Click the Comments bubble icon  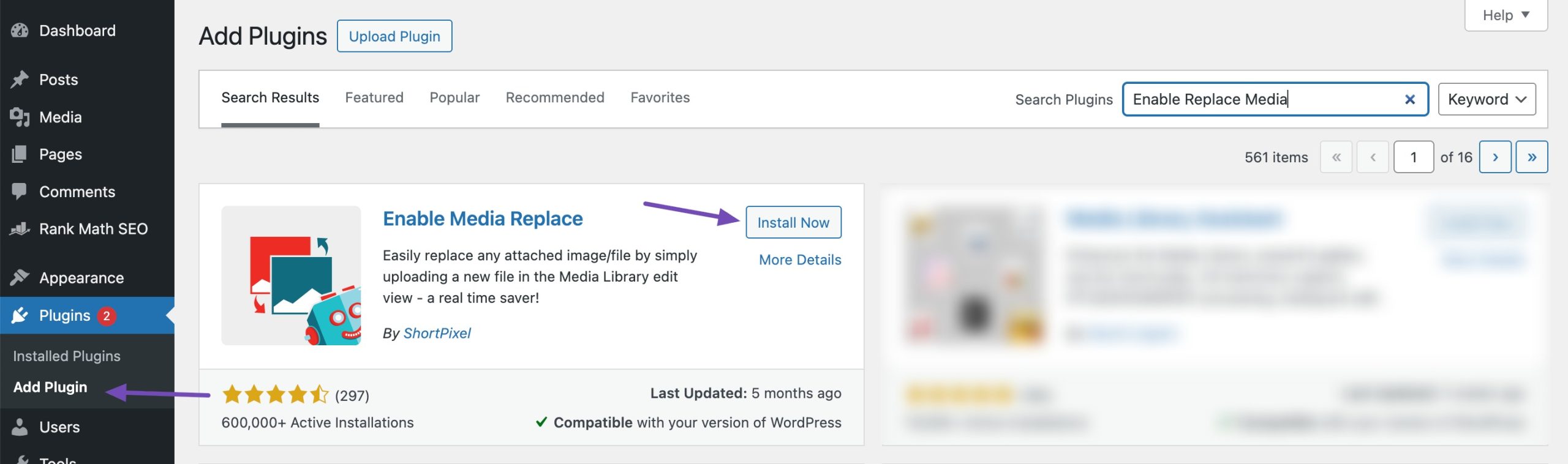(20, 192)
